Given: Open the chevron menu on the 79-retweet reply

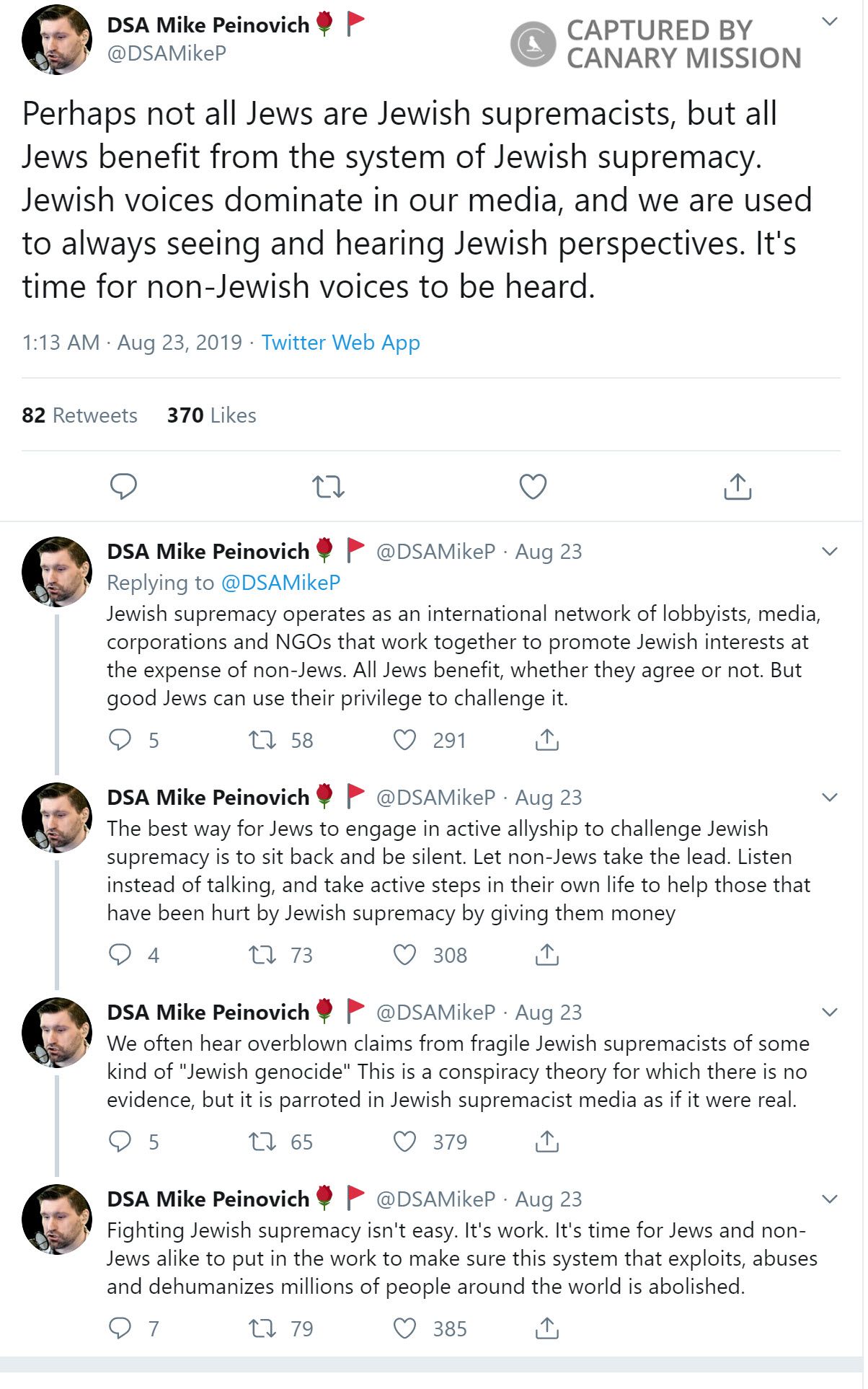Looking at the screenshot, I should [x=830, y=1199].
